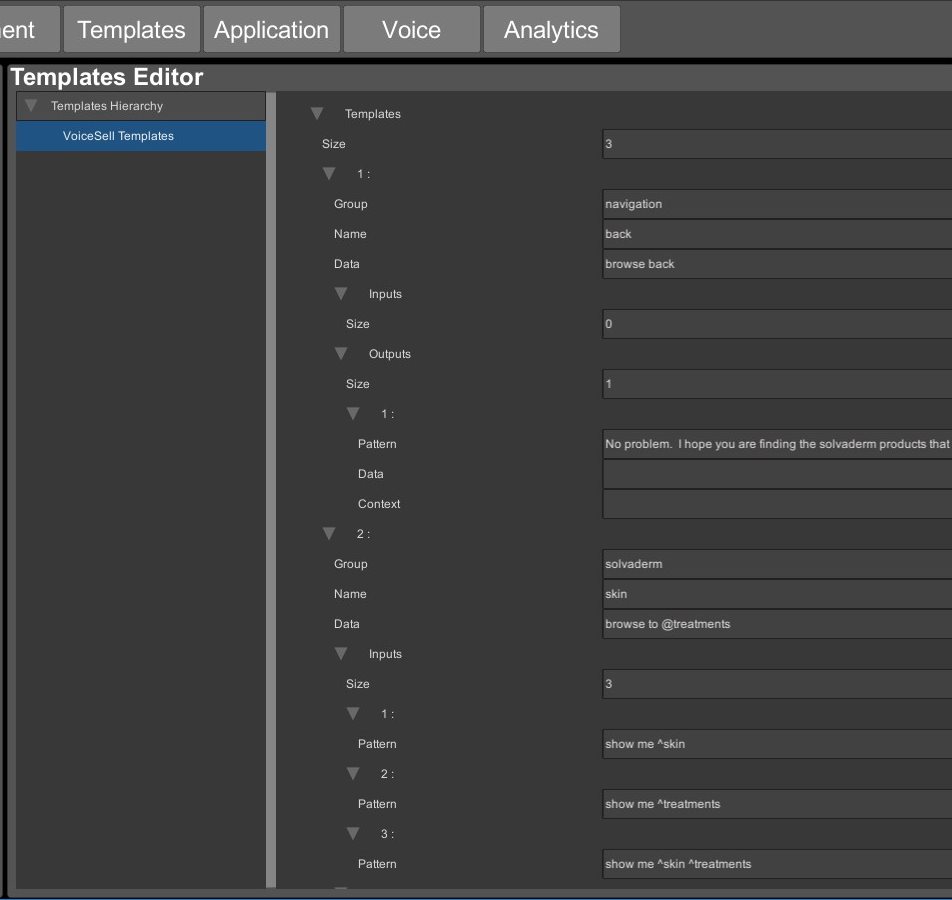The height and width of the screenshot is (900, 952).
Task: Click the empty Context field
Action: pos(777,504)
